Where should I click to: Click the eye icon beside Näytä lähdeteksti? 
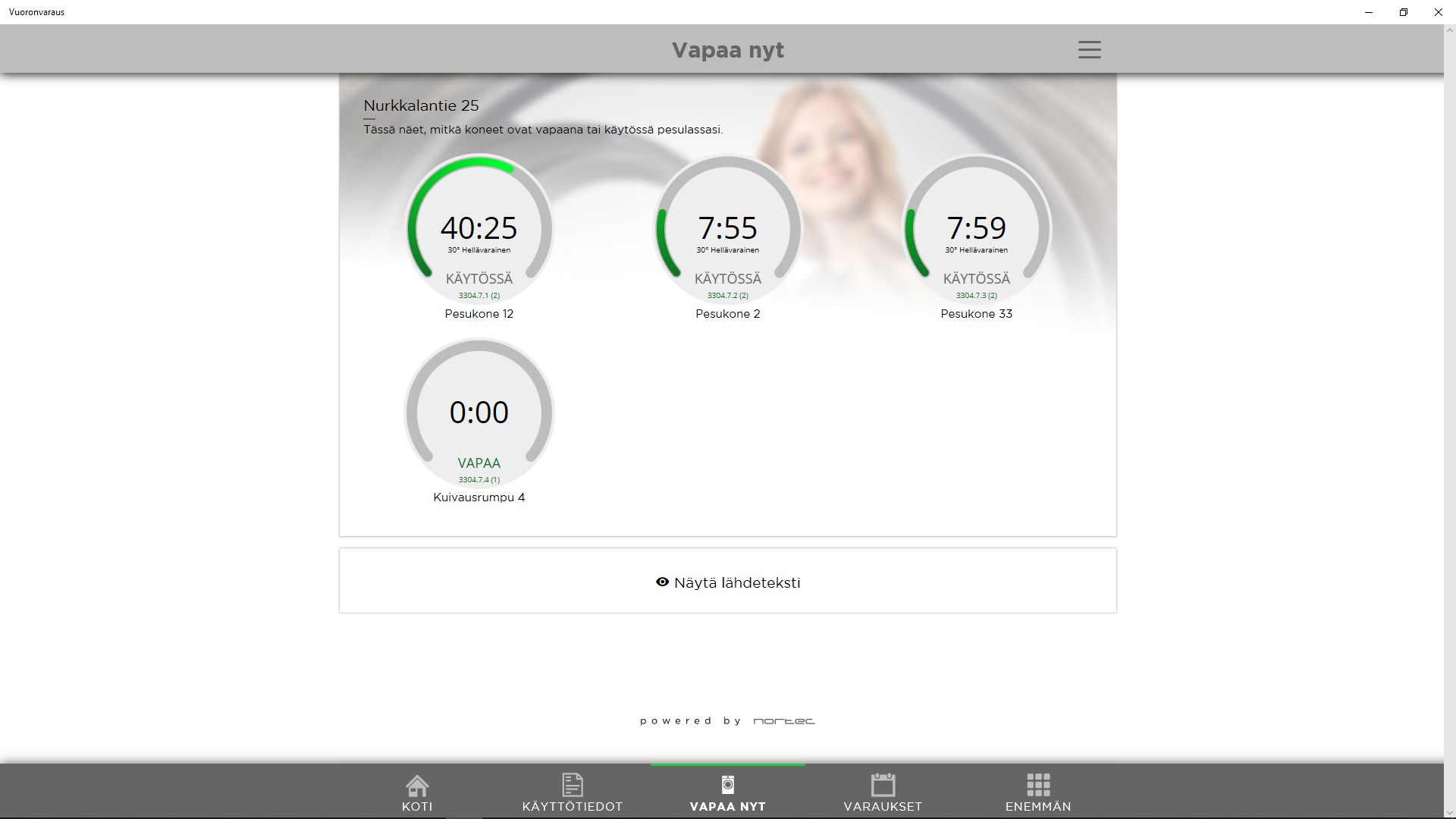point(662,582)
